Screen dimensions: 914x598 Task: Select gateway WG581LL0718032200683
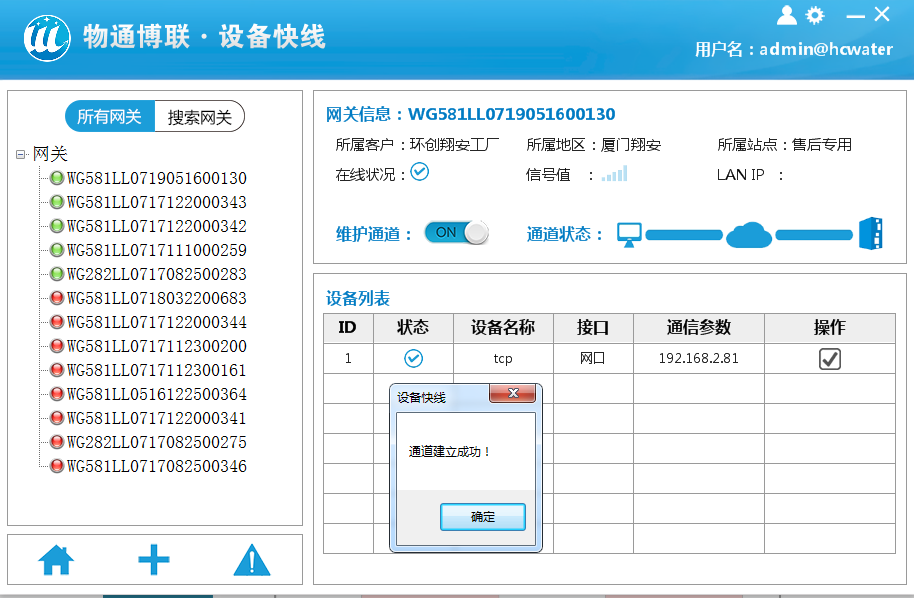tap(156, 298)
